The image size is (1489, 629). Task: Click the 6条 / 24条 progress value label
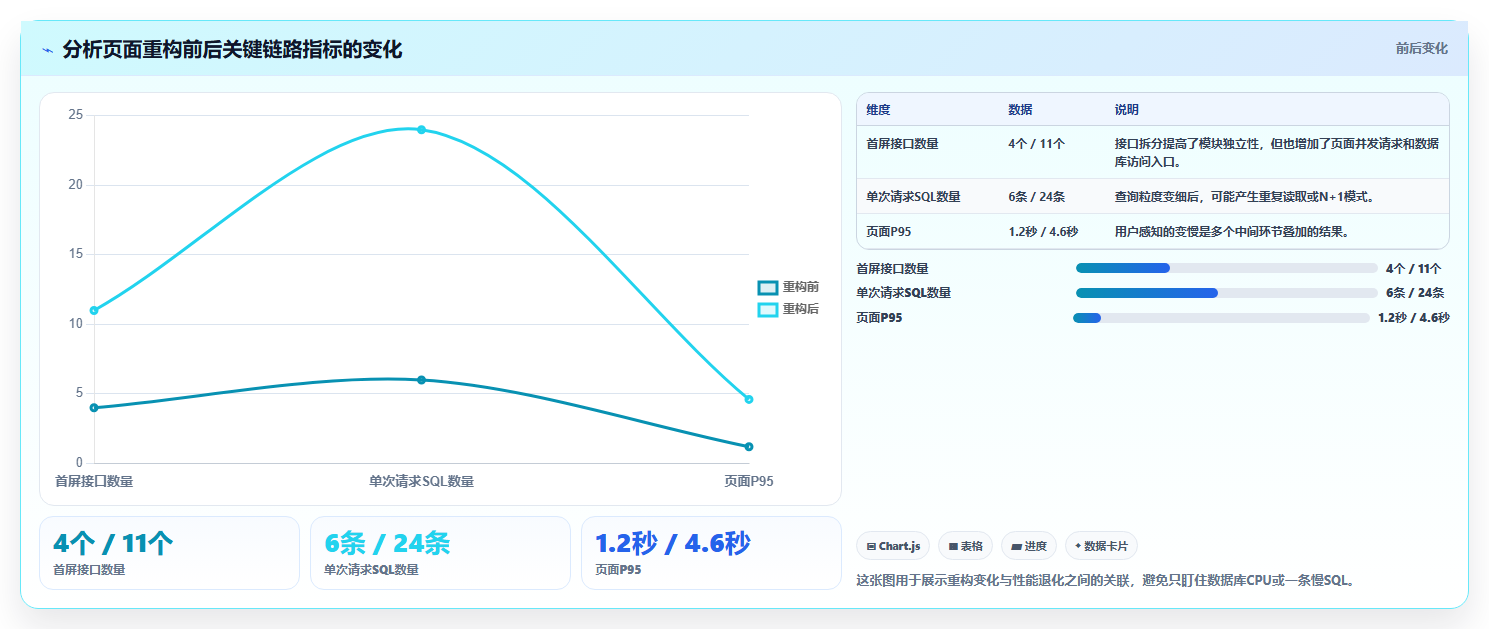pos(1415,293)
